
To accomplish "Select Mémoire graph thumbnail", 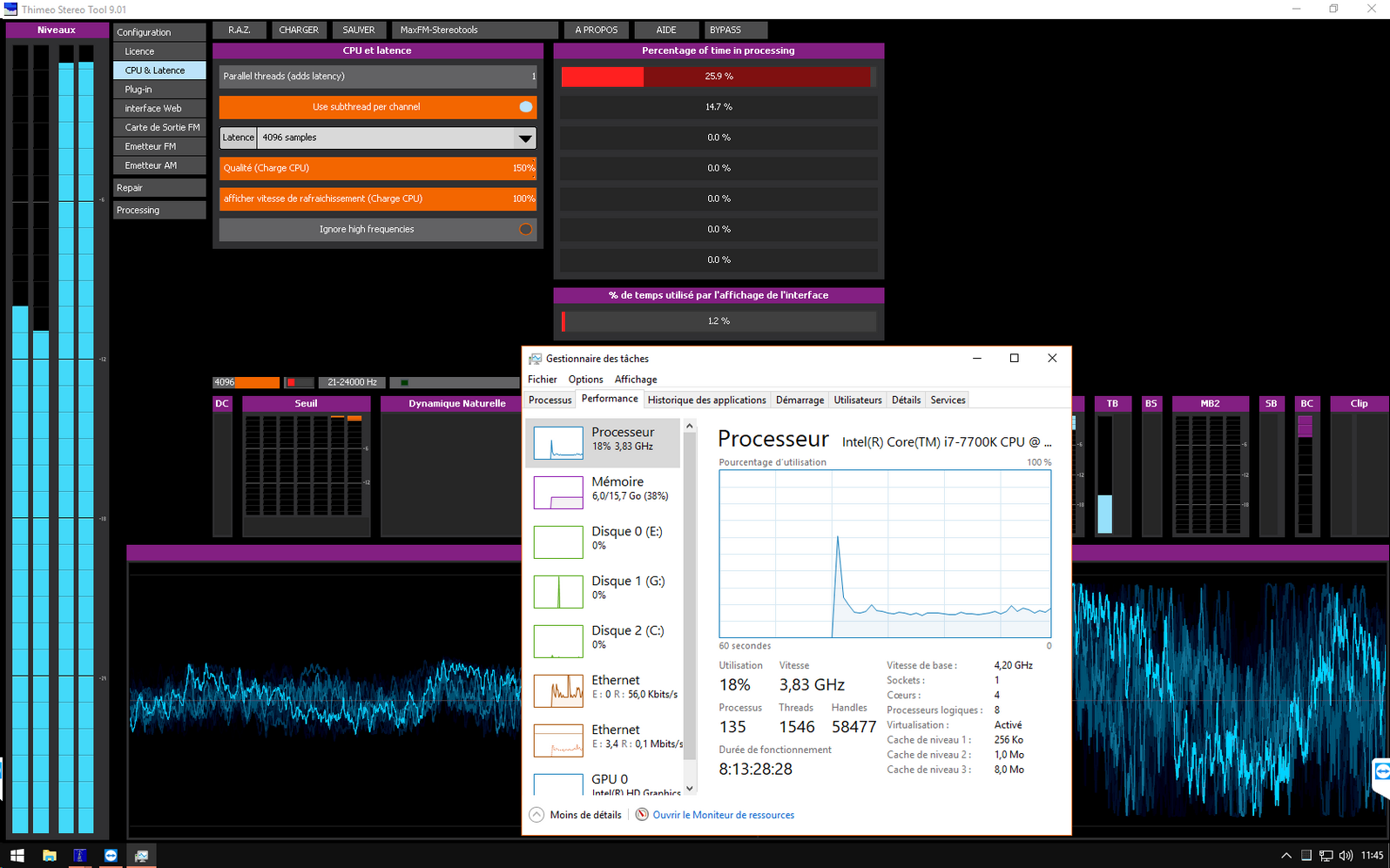I will [558, 492].
